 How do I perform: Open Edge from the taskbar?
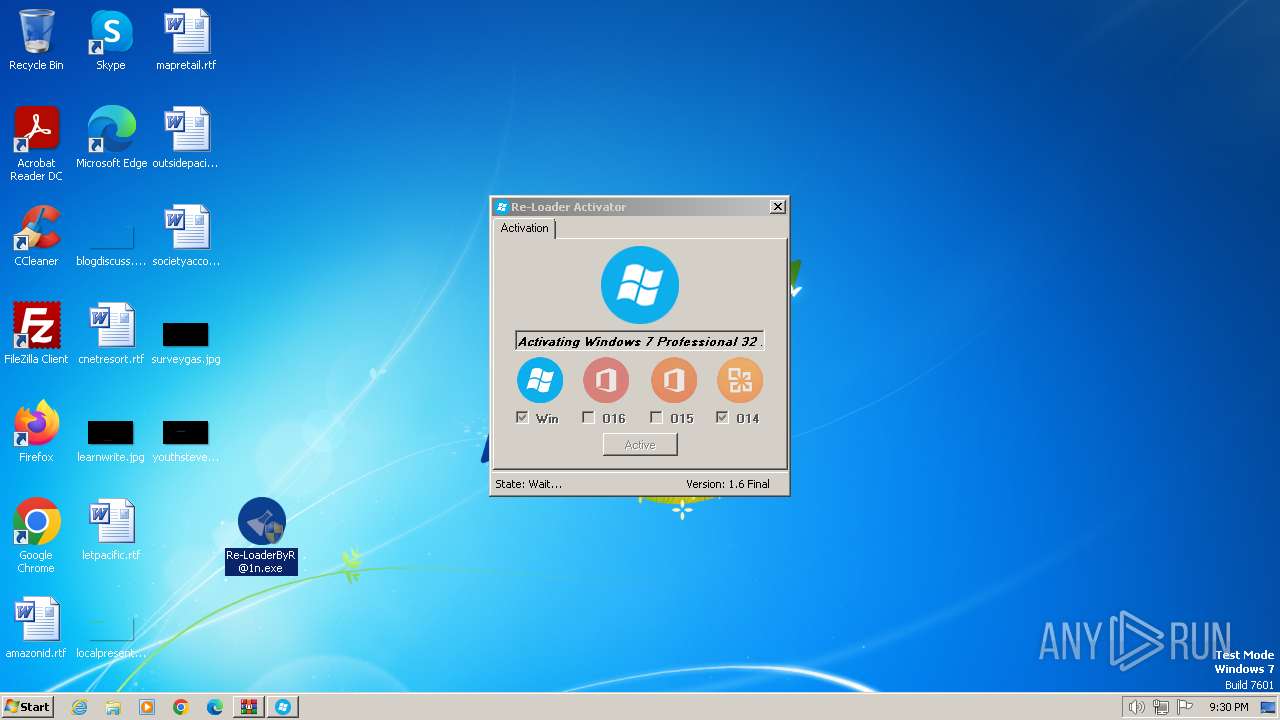coord(215,707)
